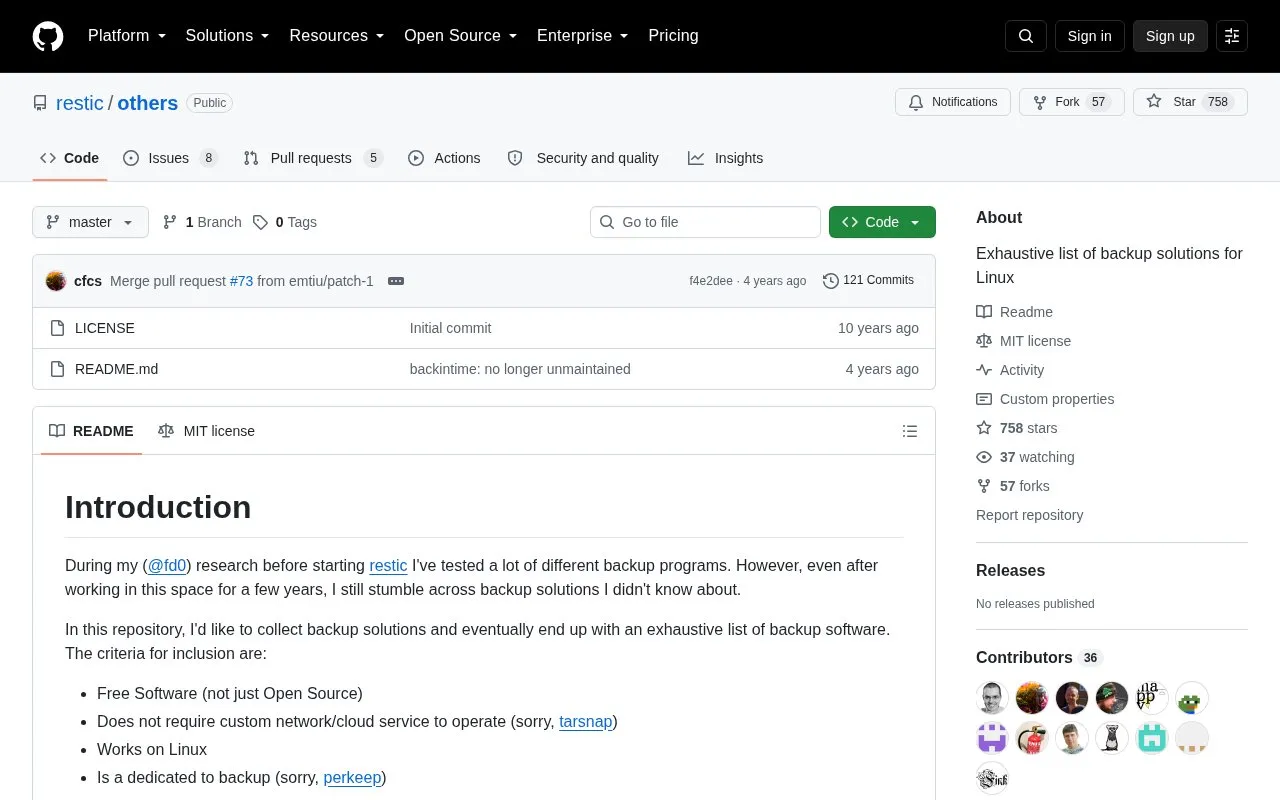Open the tarsnap link

click(586, 721)
